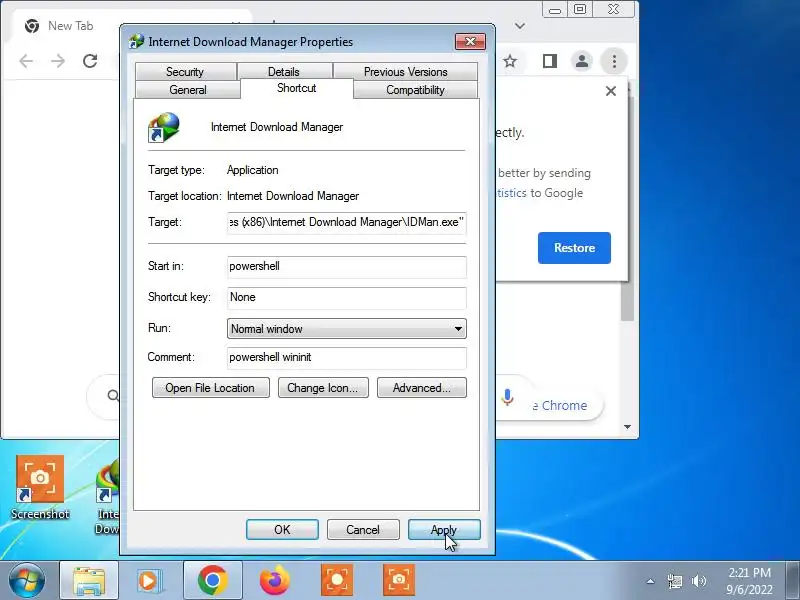Click the Chrome window restore-down button

580,10
